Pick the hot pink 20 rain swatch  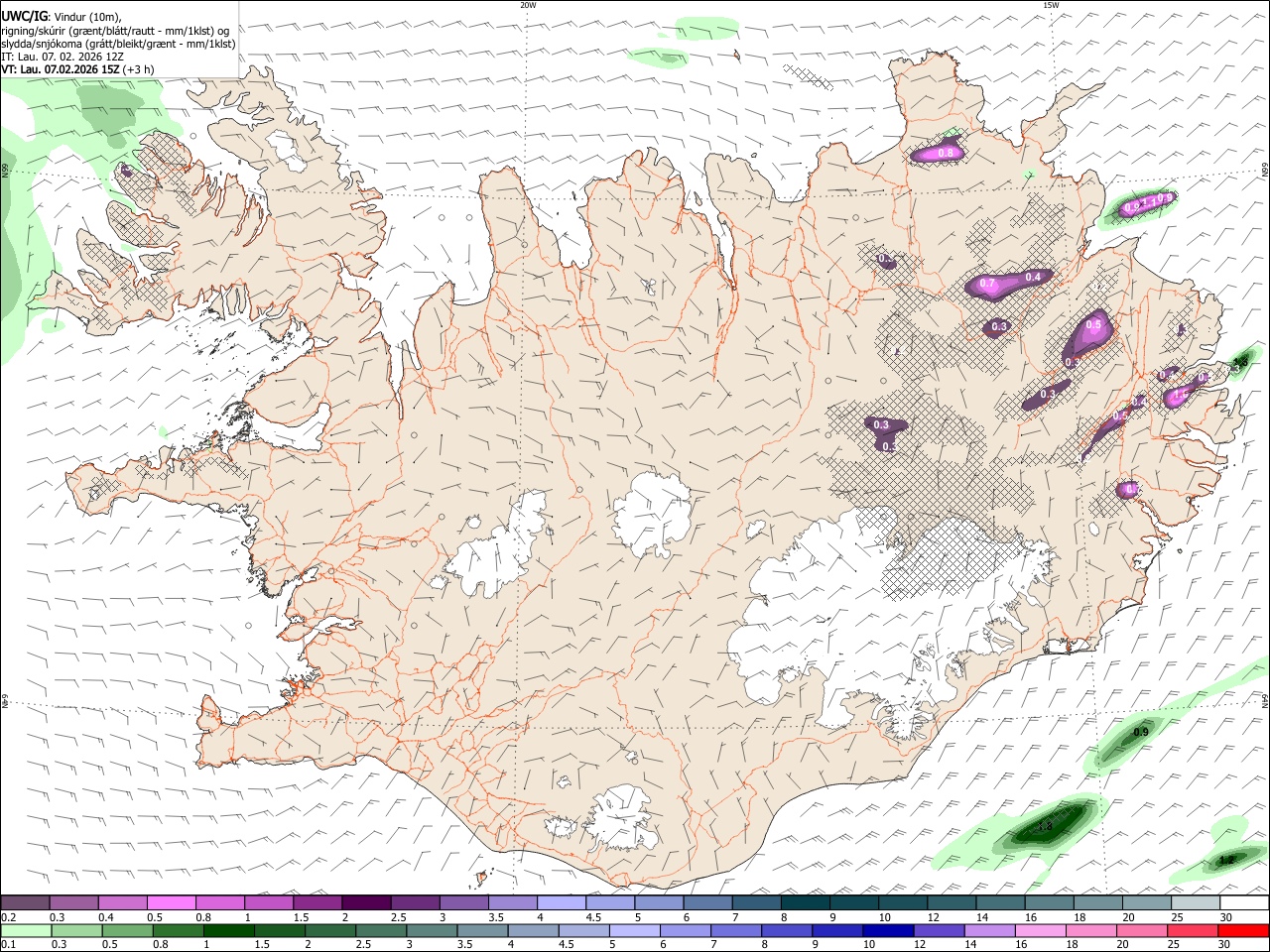1142,931
